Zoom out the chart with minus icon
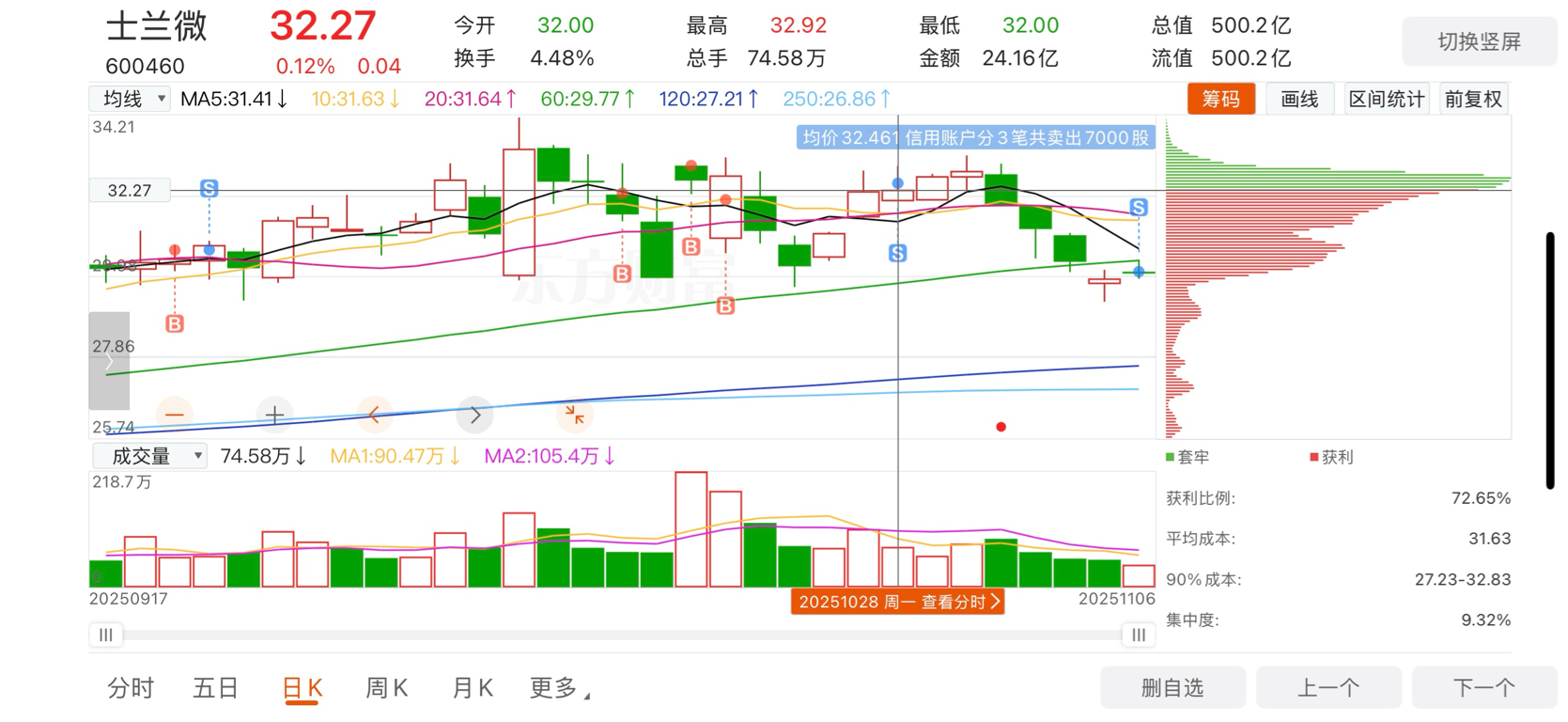Viewport: 1568px width, 722px height. point(175,415)
